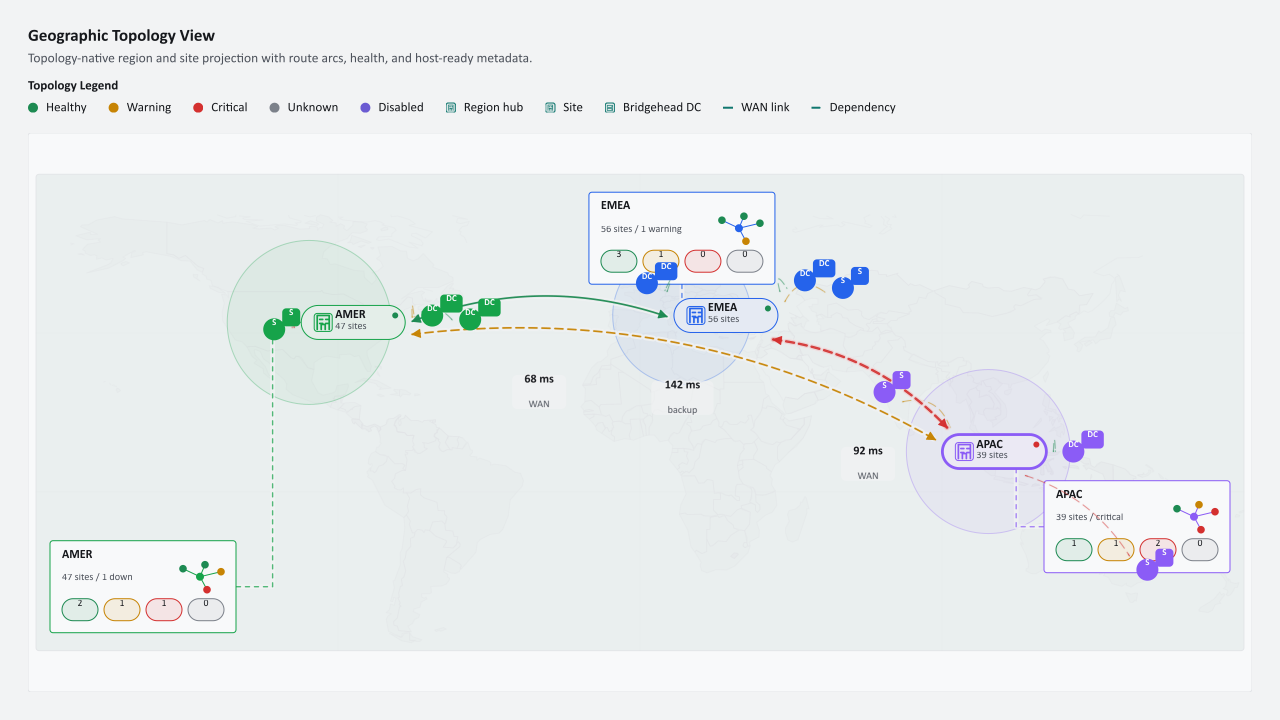Click the mini topology graph in EMEA card

coord(741,228)
